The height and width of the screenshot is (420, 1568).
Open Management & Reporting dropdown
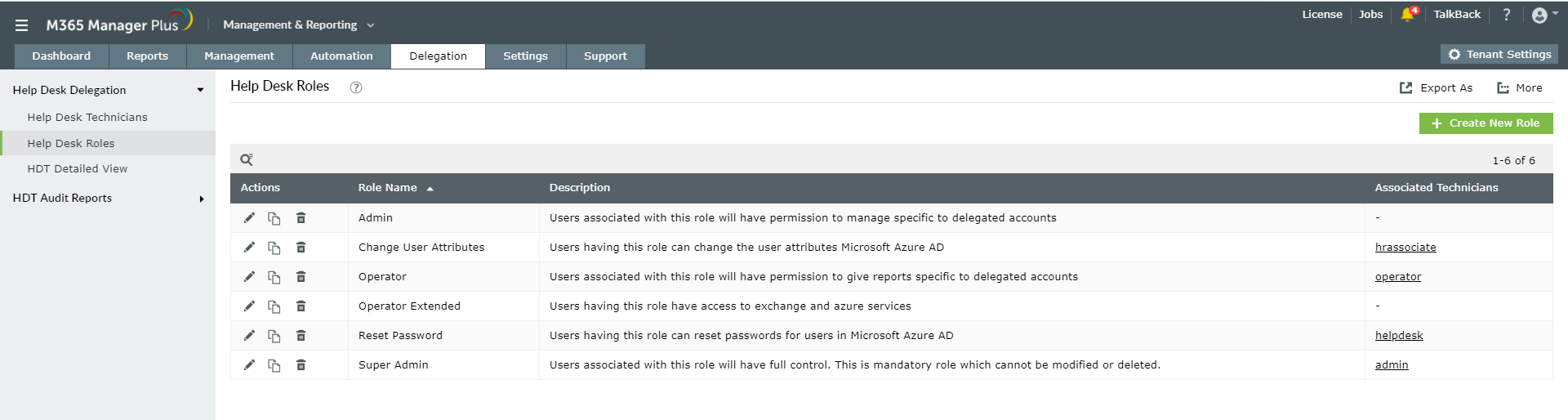tap(298, 25)
